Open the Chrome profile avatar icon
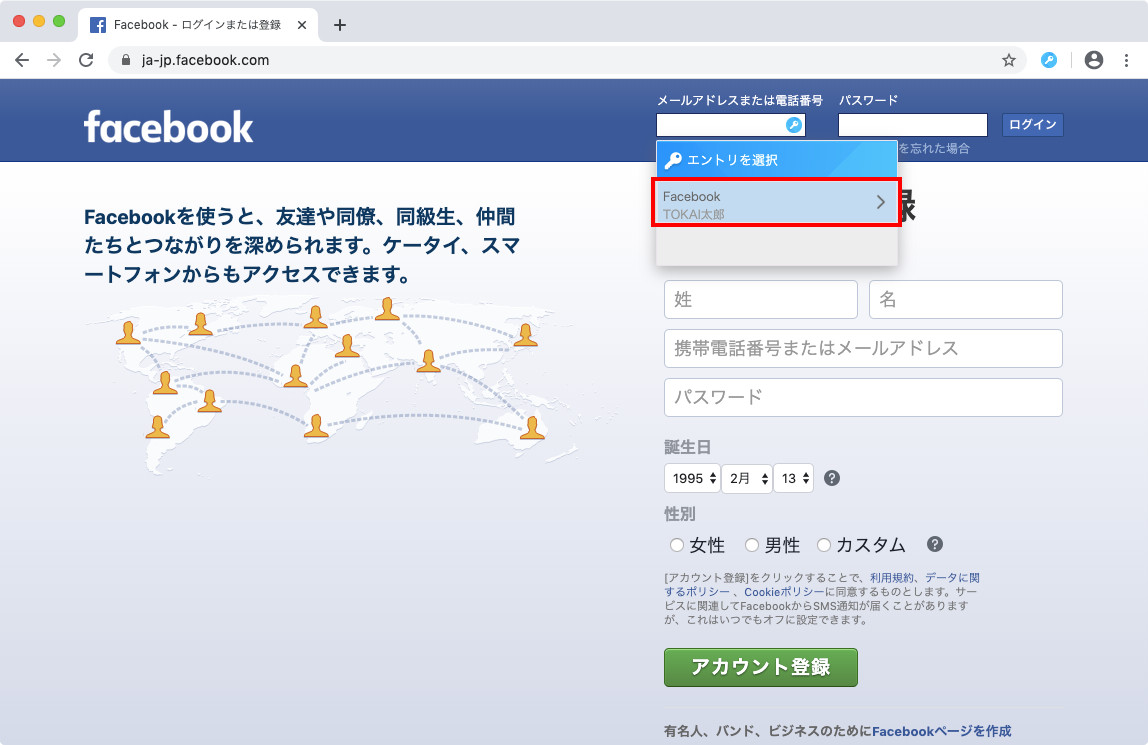This screenshot has height=745, width=1148. coord(1094,60)
